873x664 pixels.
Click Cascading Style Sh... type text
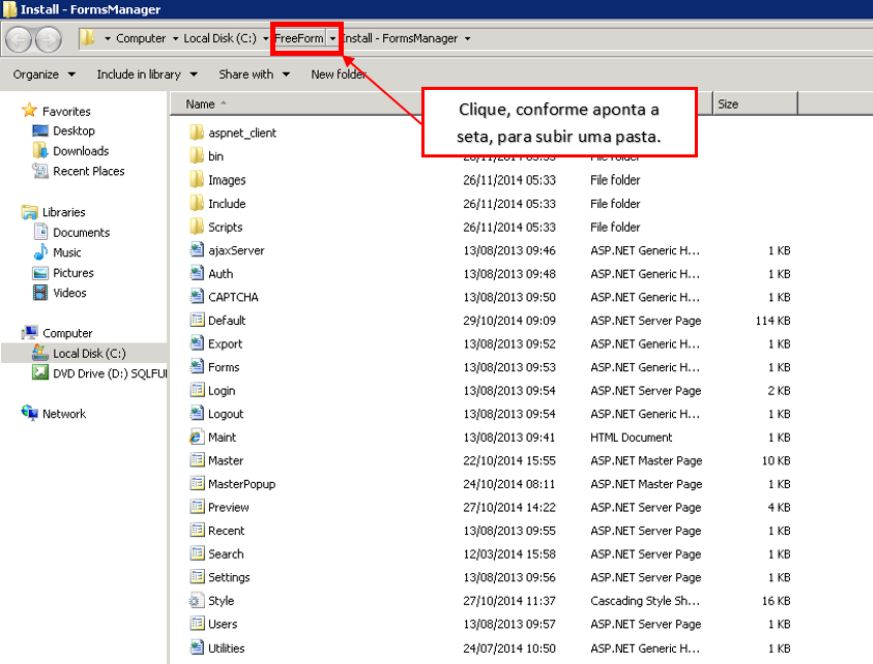(645, 601)
